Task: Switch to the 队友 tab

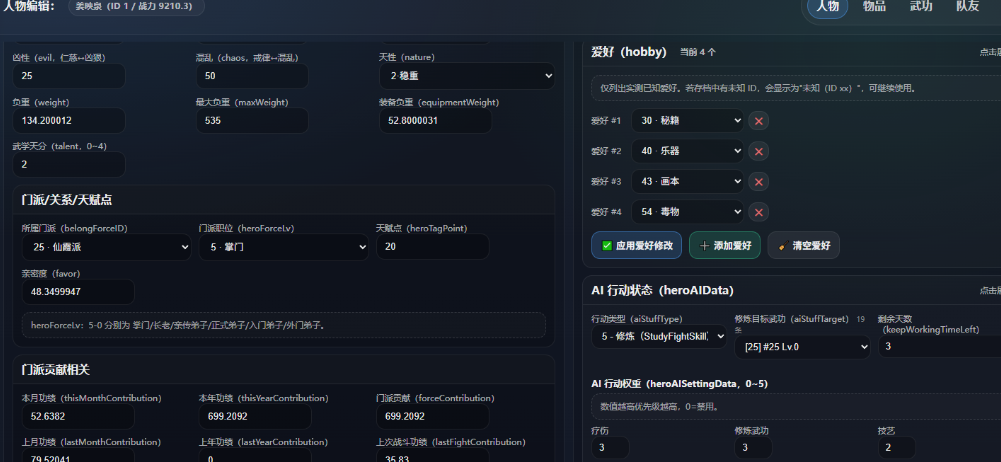Action: tap(968, 6)
